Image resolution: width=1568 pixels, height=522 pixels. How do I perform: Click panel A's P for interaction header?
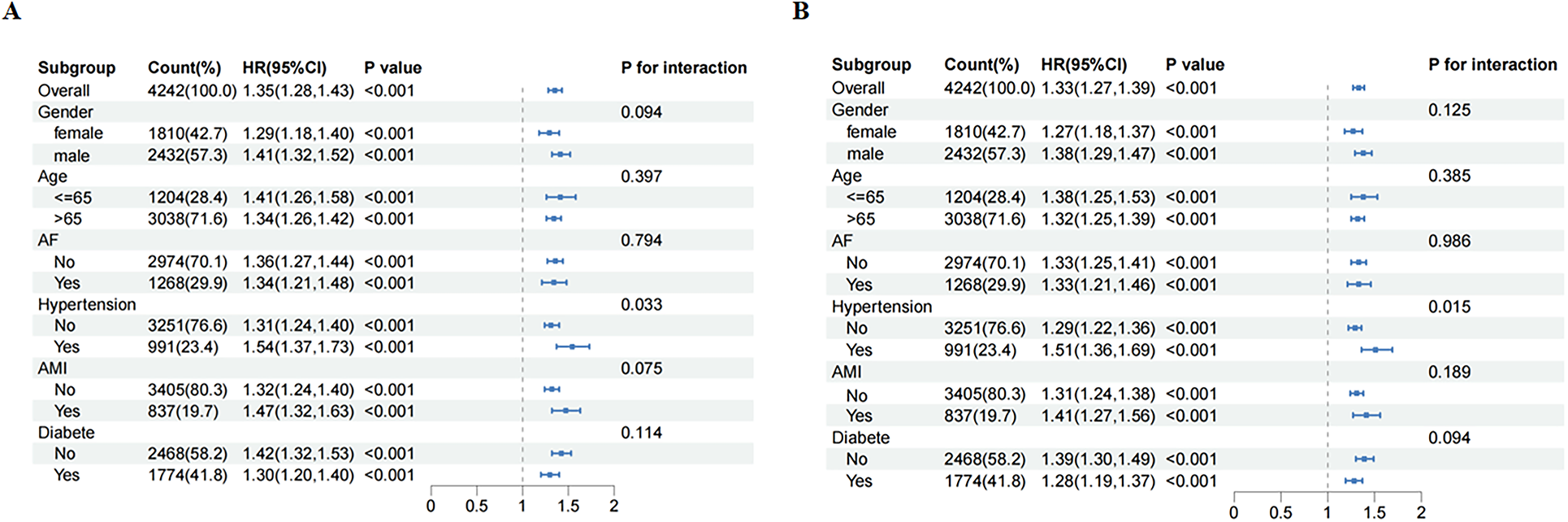[683, 67]
